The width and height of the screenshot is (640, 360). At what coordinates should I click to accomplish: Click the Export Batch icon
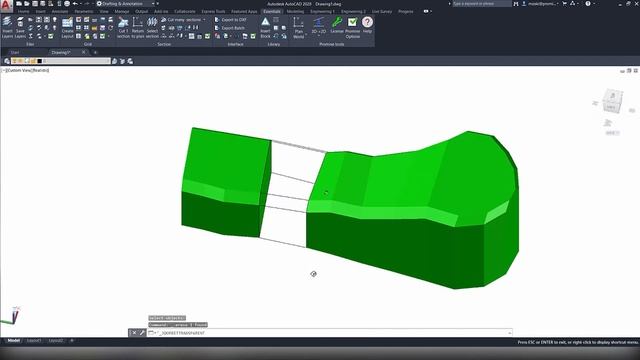tap(217, 28)
